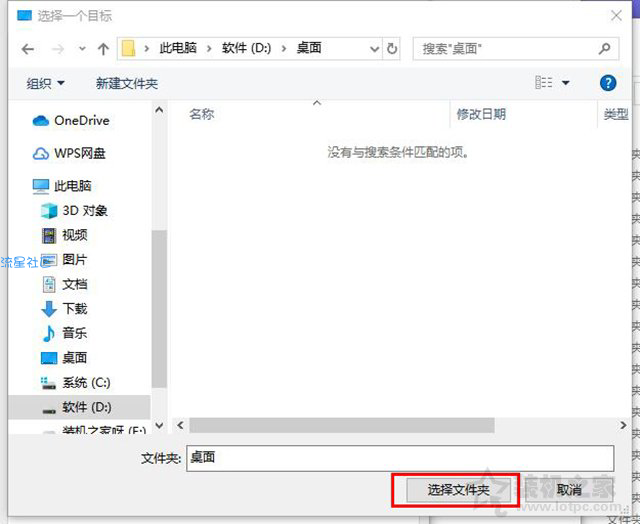Click the 取消 button

569,490
